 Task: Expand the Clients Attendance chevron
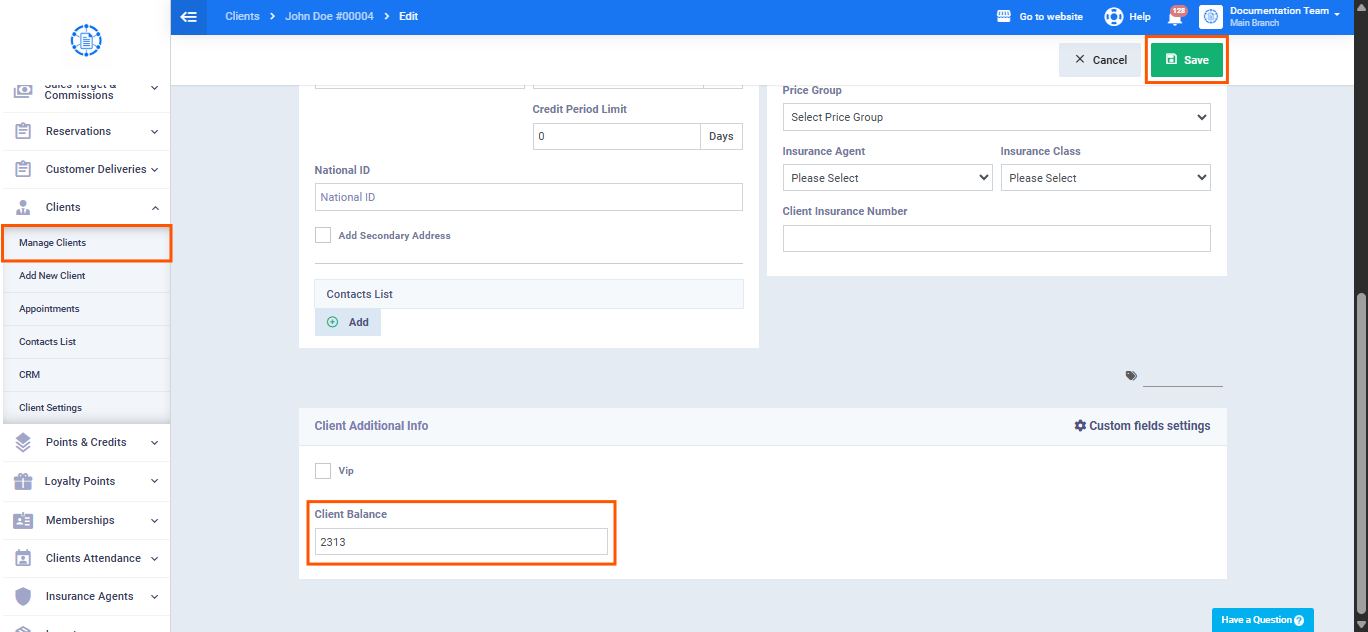154,558
